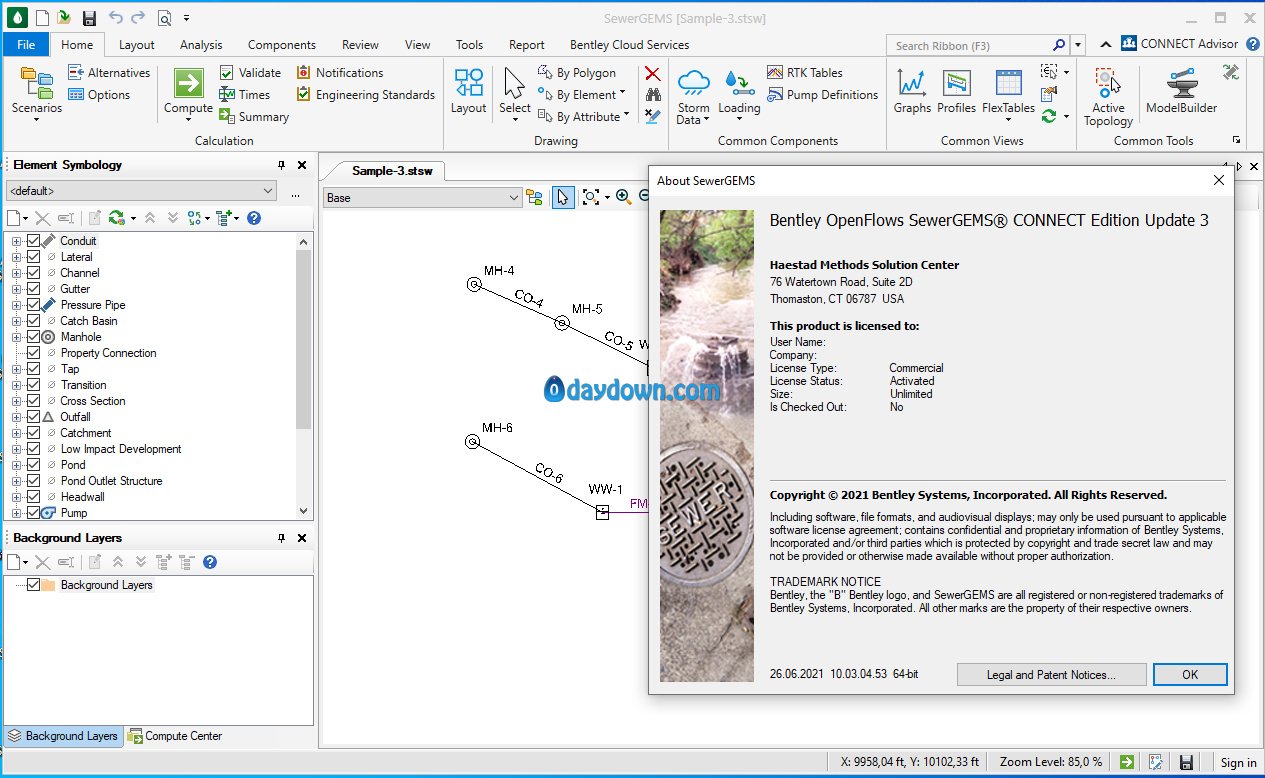Screen dimensions: 1265x778
Task: Click Sign in on status bar
Action: coord(1238,762)
